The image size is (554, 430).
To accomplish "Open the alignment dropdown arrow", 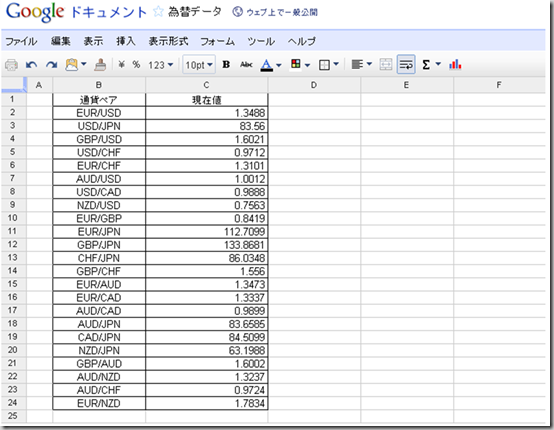I will pyautogui.click(x=370, y=64).
